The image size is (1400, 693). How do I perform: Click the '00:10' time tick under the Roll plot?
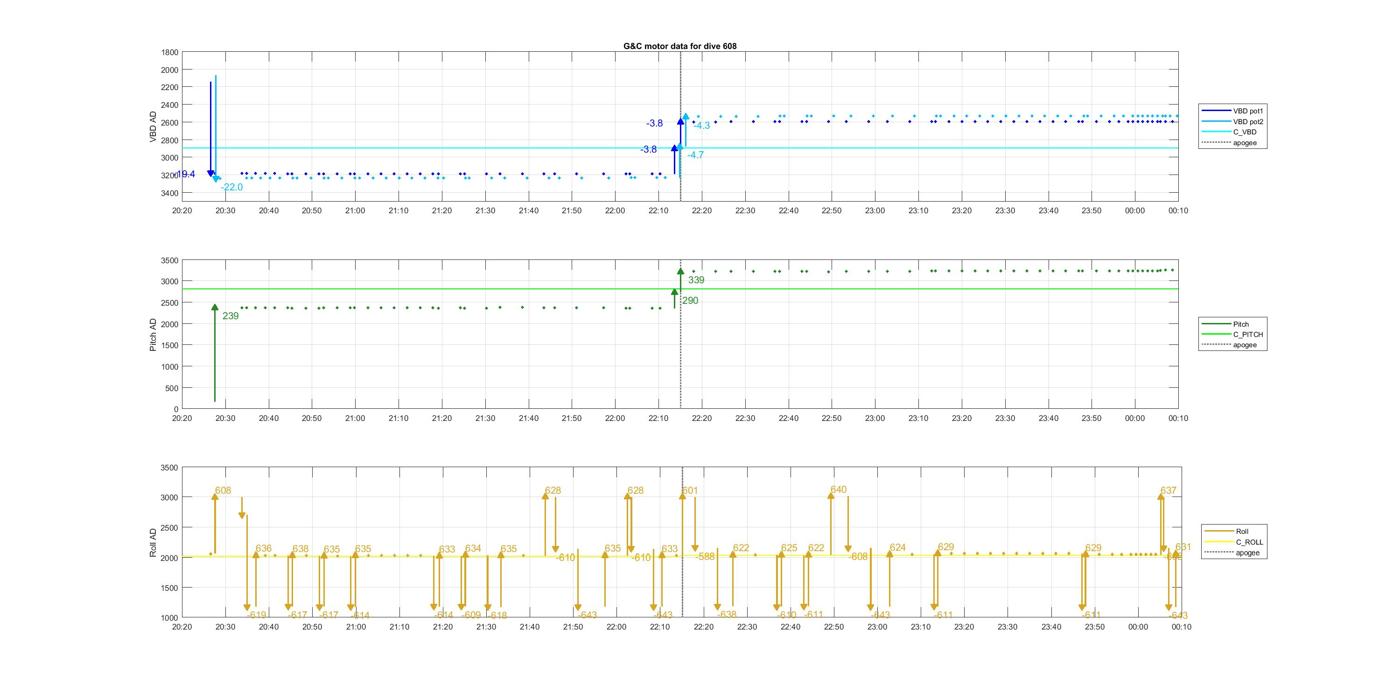[x=1181, y=627]
